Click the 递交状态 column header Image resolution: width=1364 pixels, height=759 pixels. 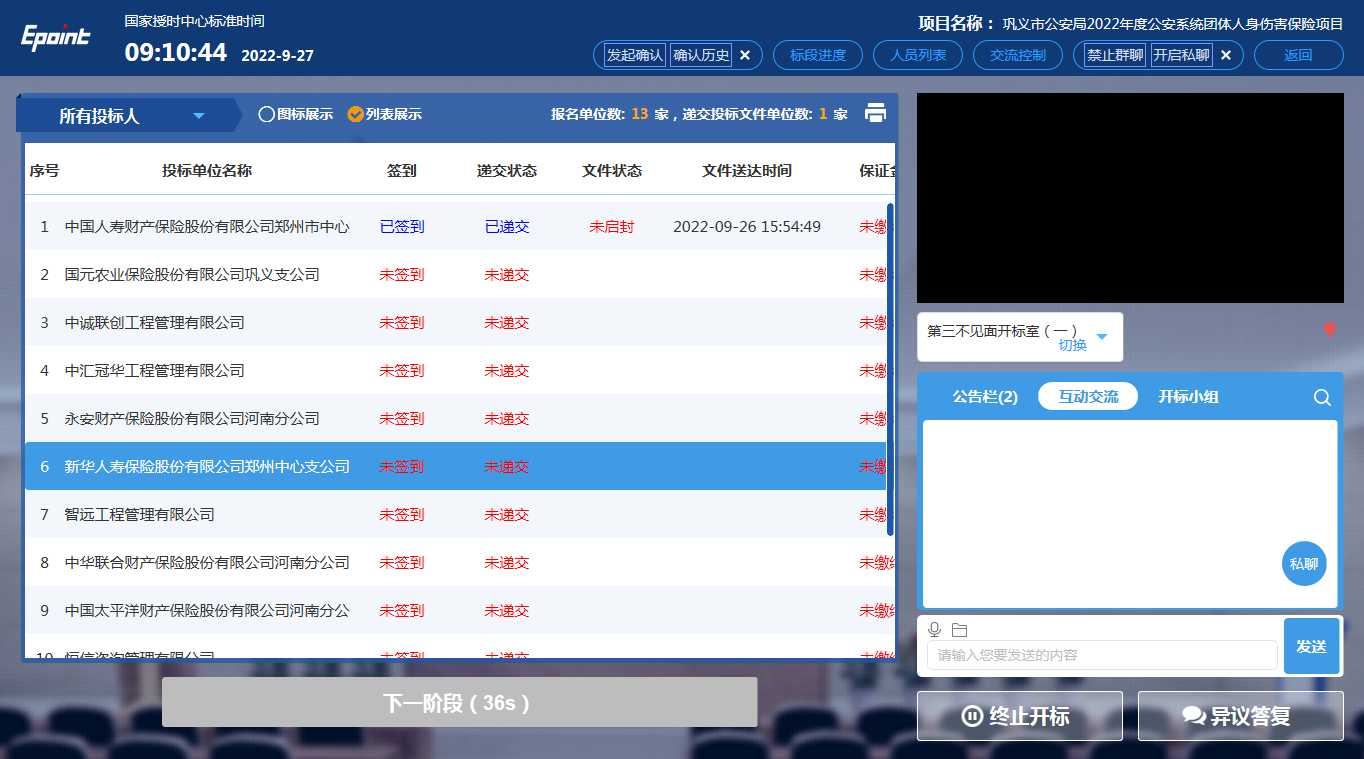[x=507, y=171]
